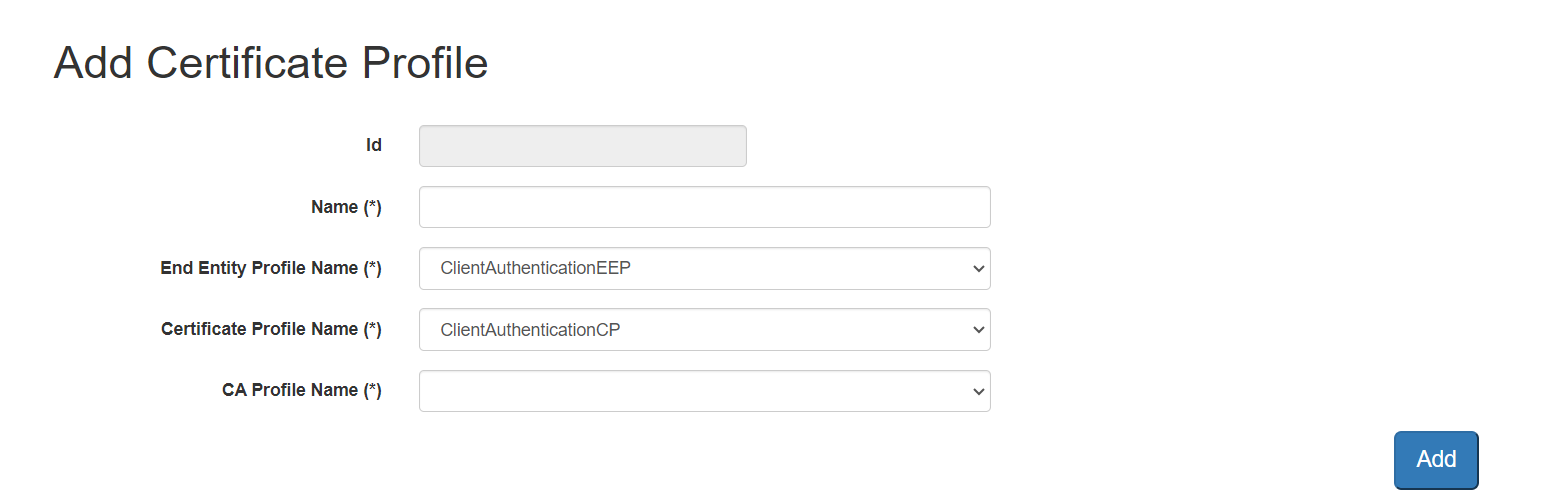Click the "End Entity Profile Name (*)" label
Image resolution: width=1548 pixels, height=495 pixels.
click(x=271, y=268)
